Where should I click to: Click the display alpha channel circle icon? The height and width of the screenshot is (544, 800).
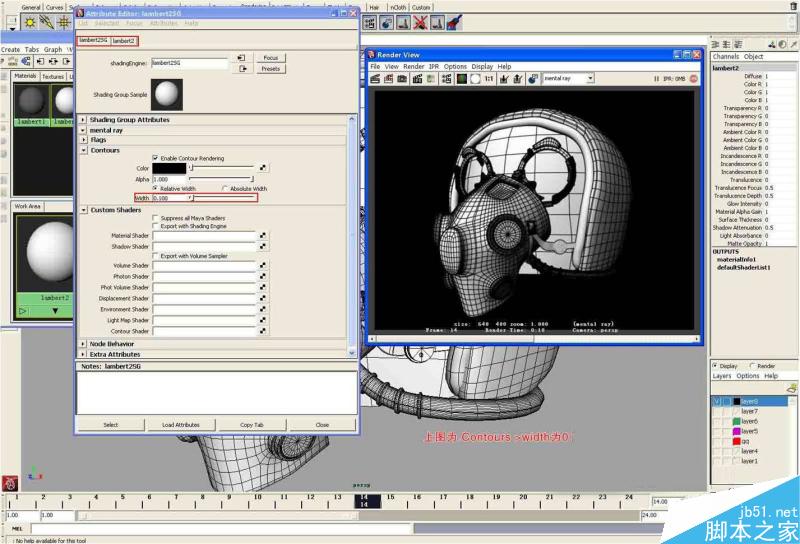pos(476,78)
